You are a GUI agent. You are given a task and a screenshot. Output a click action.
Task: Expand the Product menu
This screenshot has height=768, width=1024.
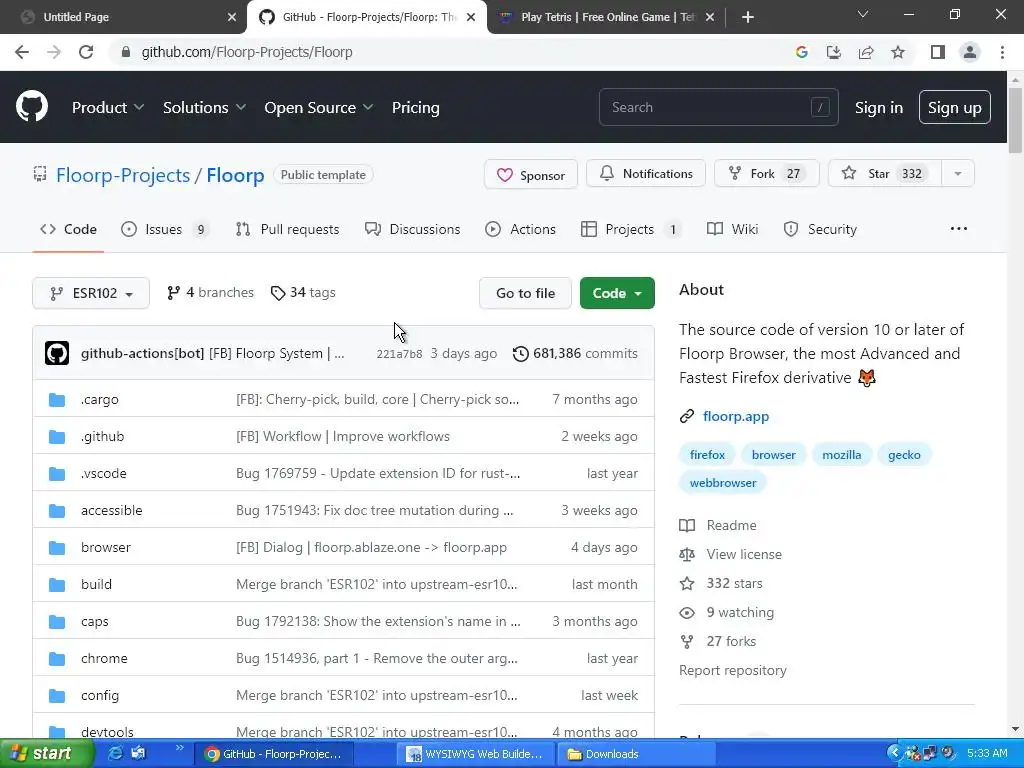(x=108, y=108)
